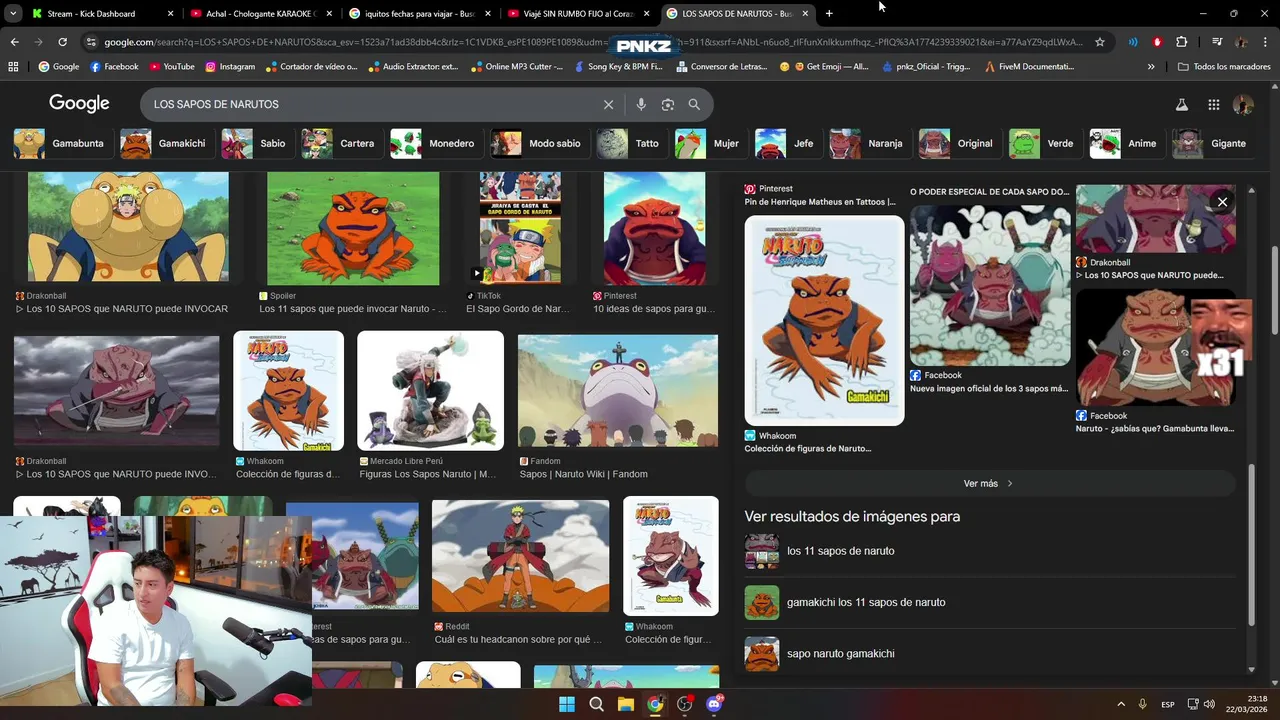Open new browser tab
The width and height of the screenshot is (1280, 720).
point(829,13)
